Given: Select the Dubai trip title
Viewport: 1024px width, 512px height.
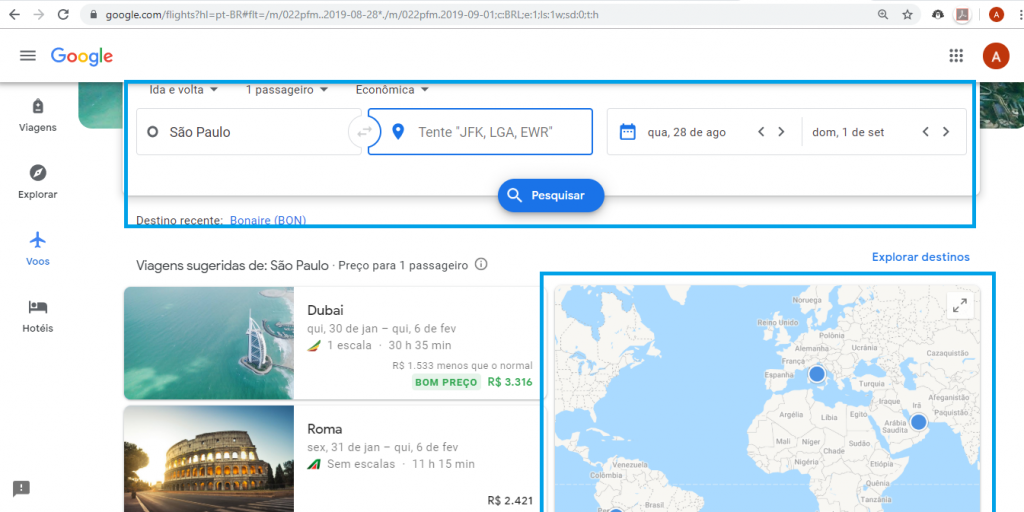Looking at the screenshot, I should point(325,310).
